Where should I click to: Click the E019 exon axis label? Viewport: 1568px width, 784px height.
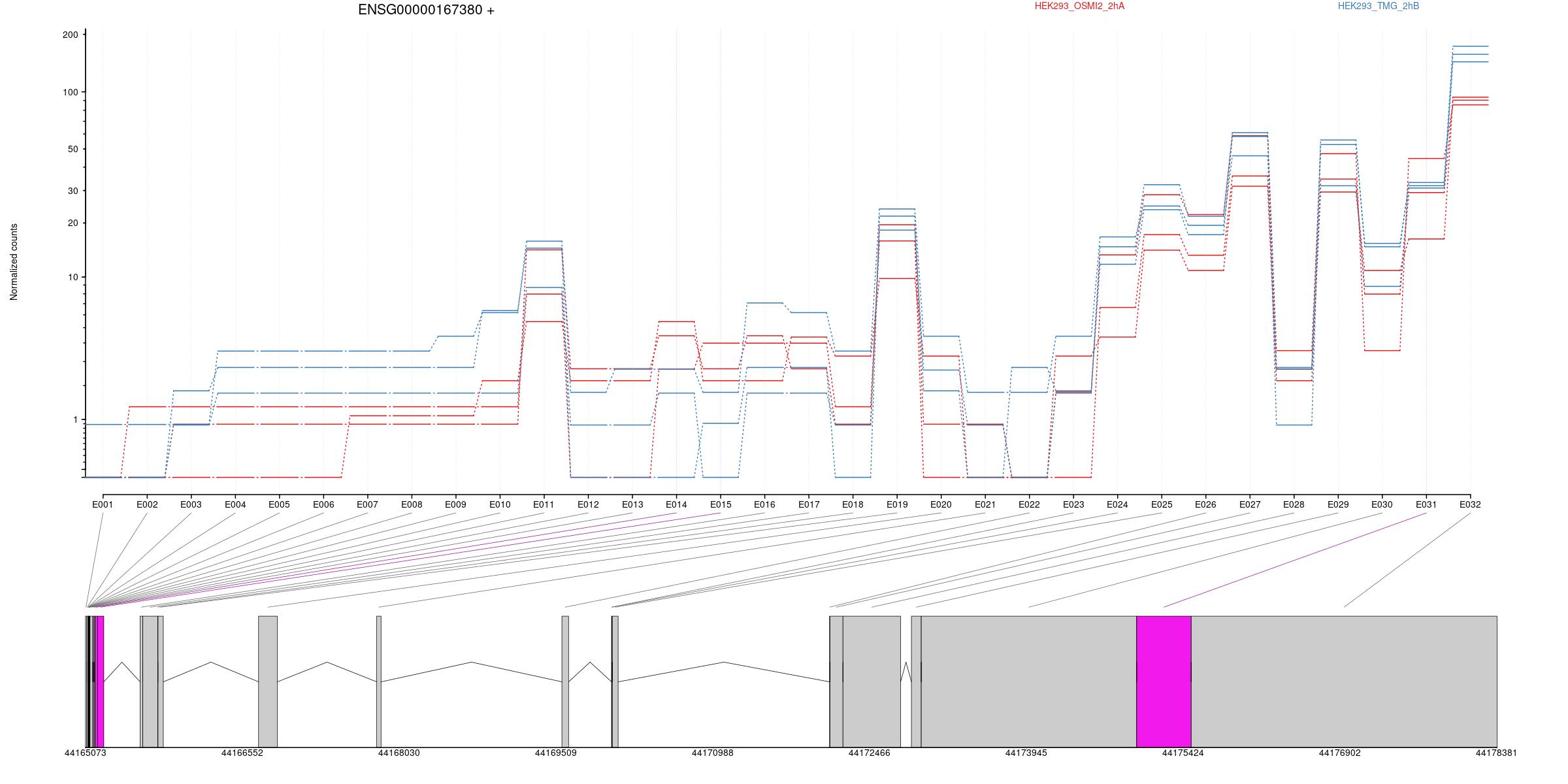(897, 504)
